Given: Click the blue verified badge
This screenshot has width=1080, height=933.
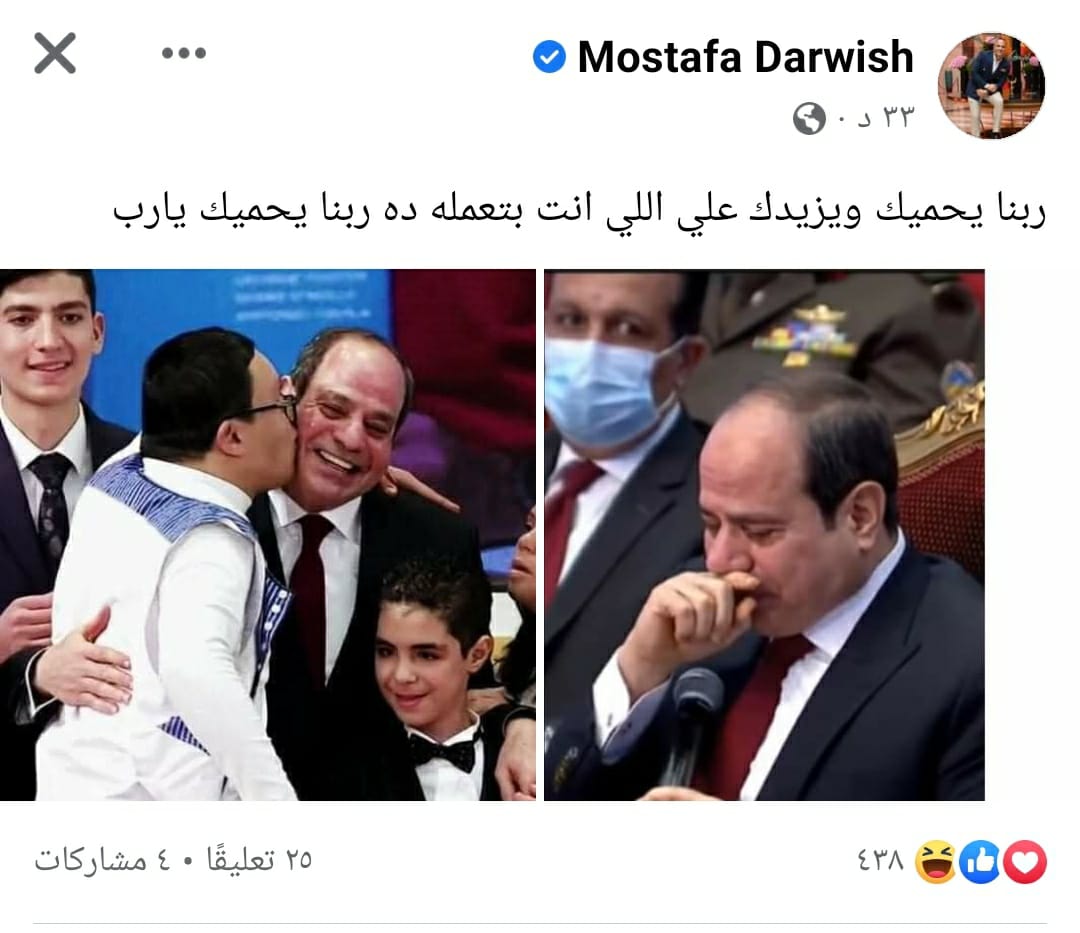Looking at the screenshot, I should [549, 56].
